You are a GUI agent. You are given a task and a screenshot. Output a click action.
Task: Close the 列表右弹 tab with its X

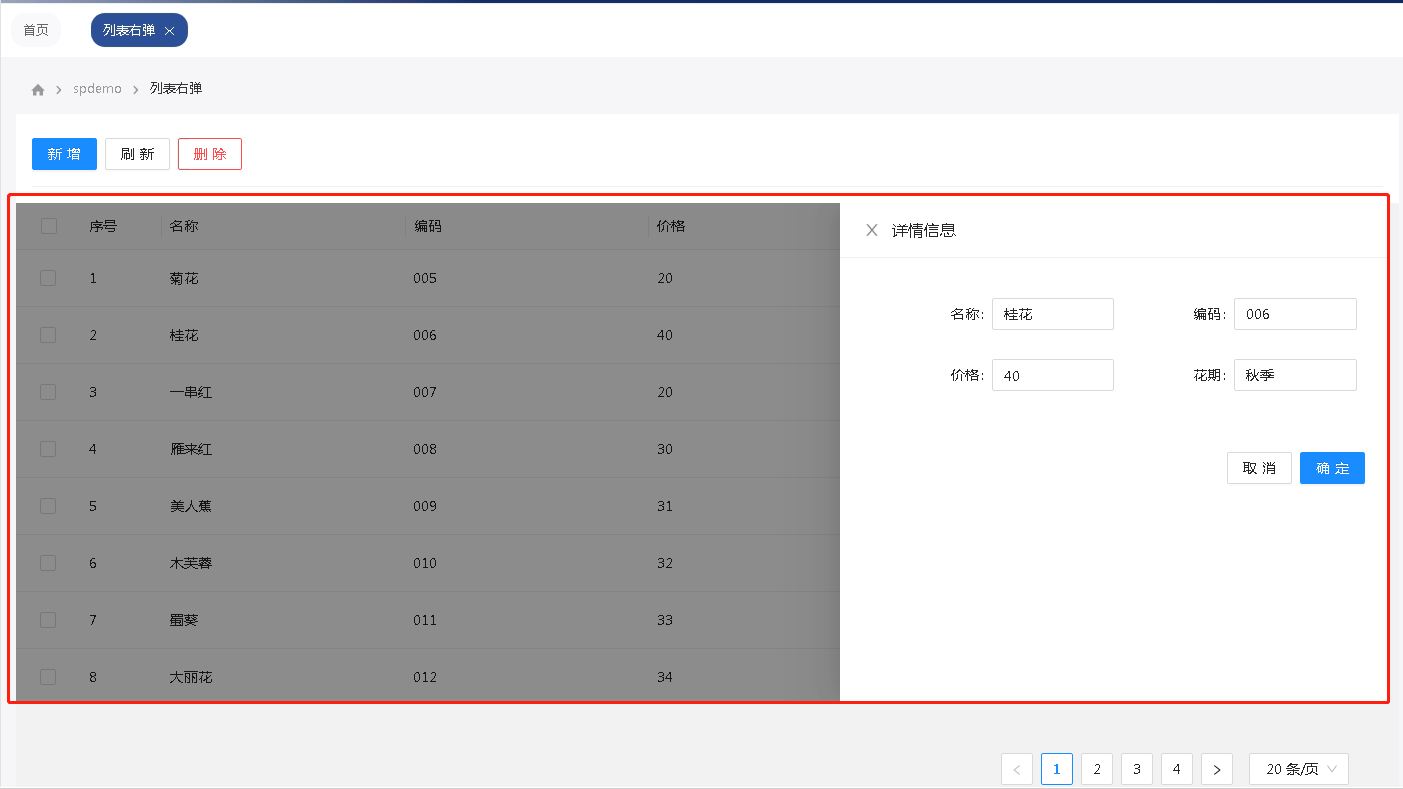pos(169,31)
